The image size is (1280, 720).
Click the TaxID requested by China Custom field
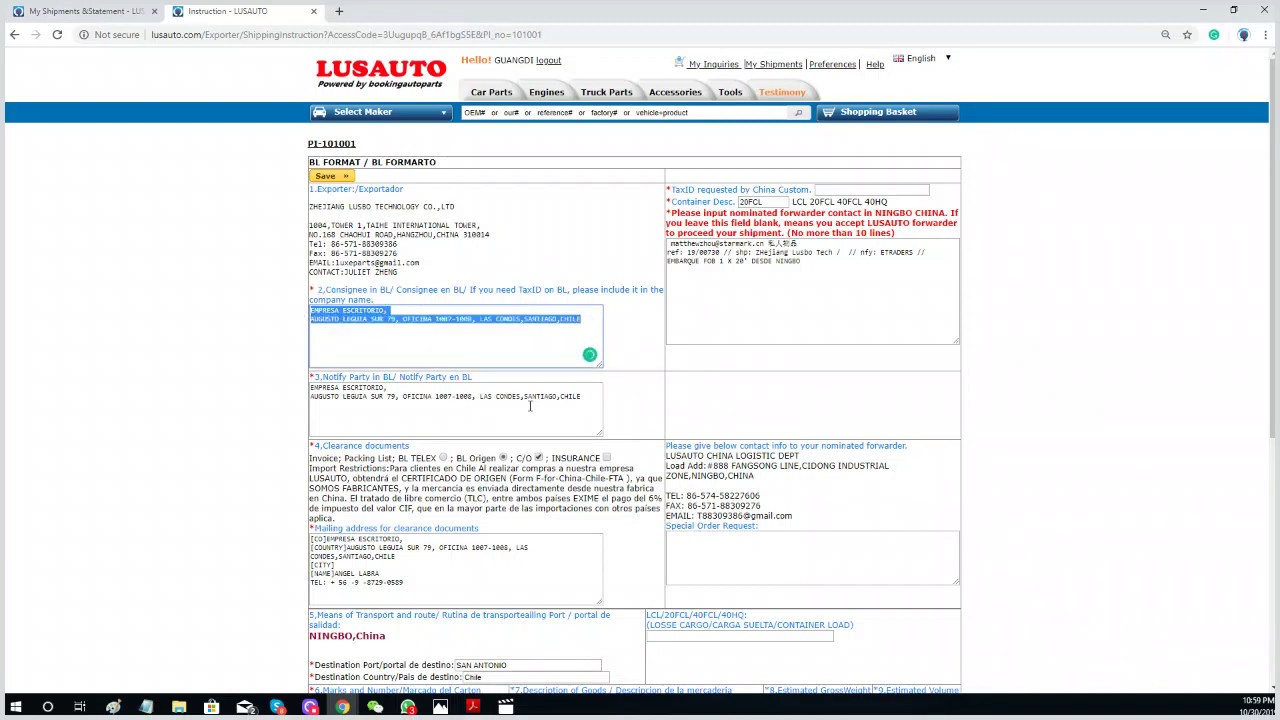[x=871, y=189]
